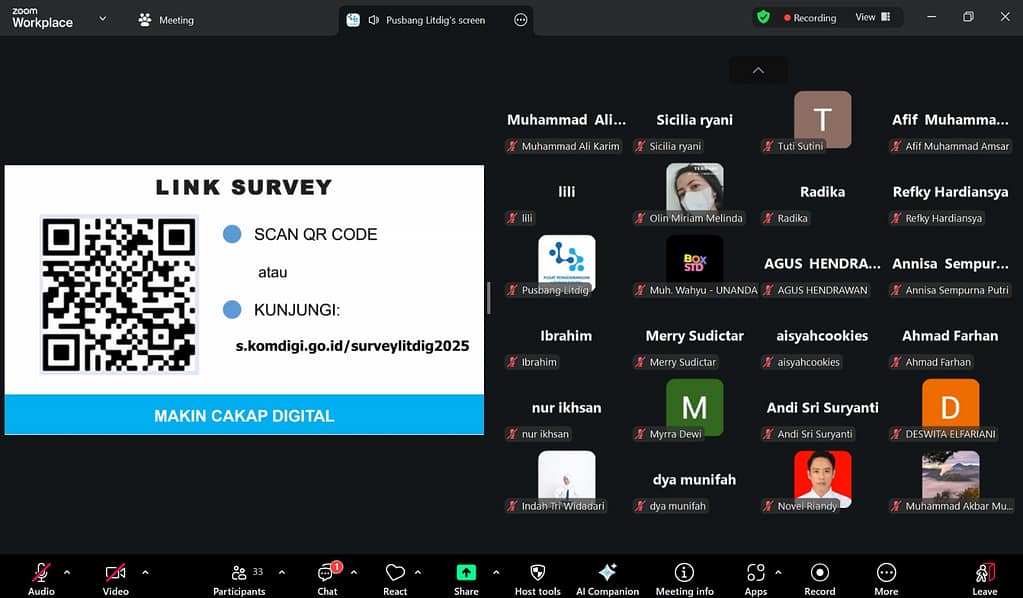Open the React emoji menu

(395, 577)
